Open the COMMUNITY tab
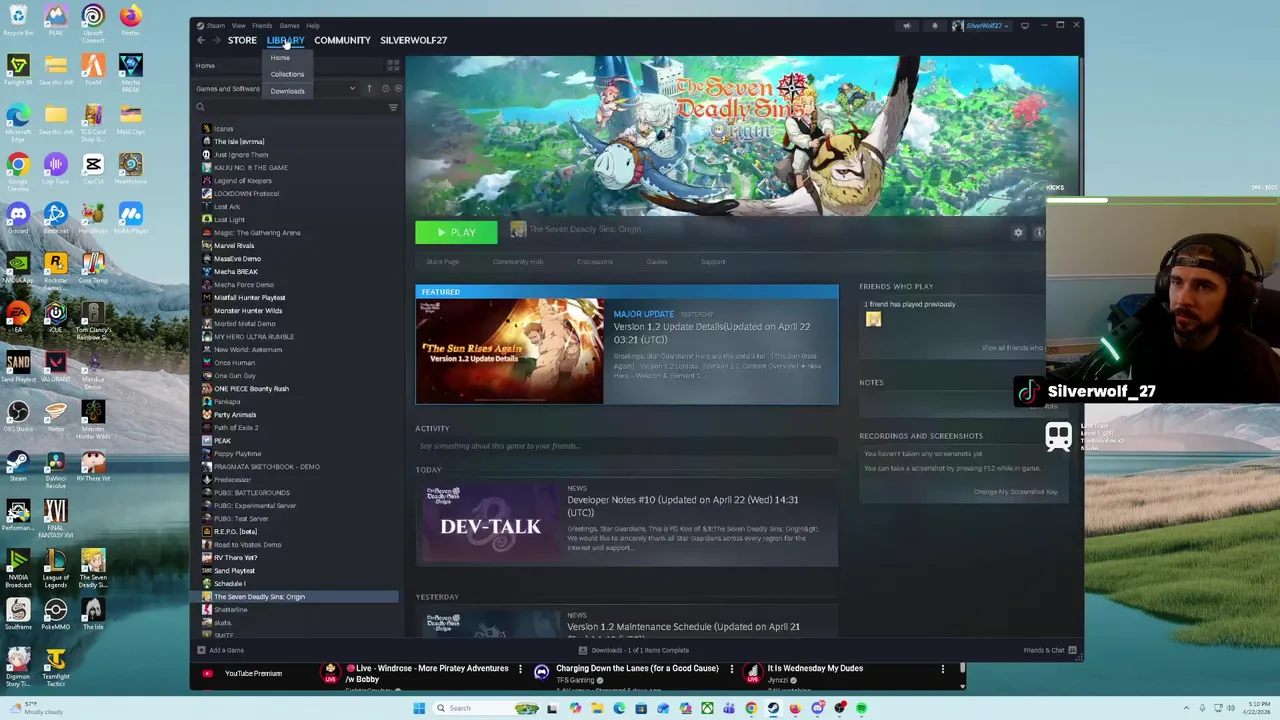The image size is (1280, 720). (x=342, y=40)
